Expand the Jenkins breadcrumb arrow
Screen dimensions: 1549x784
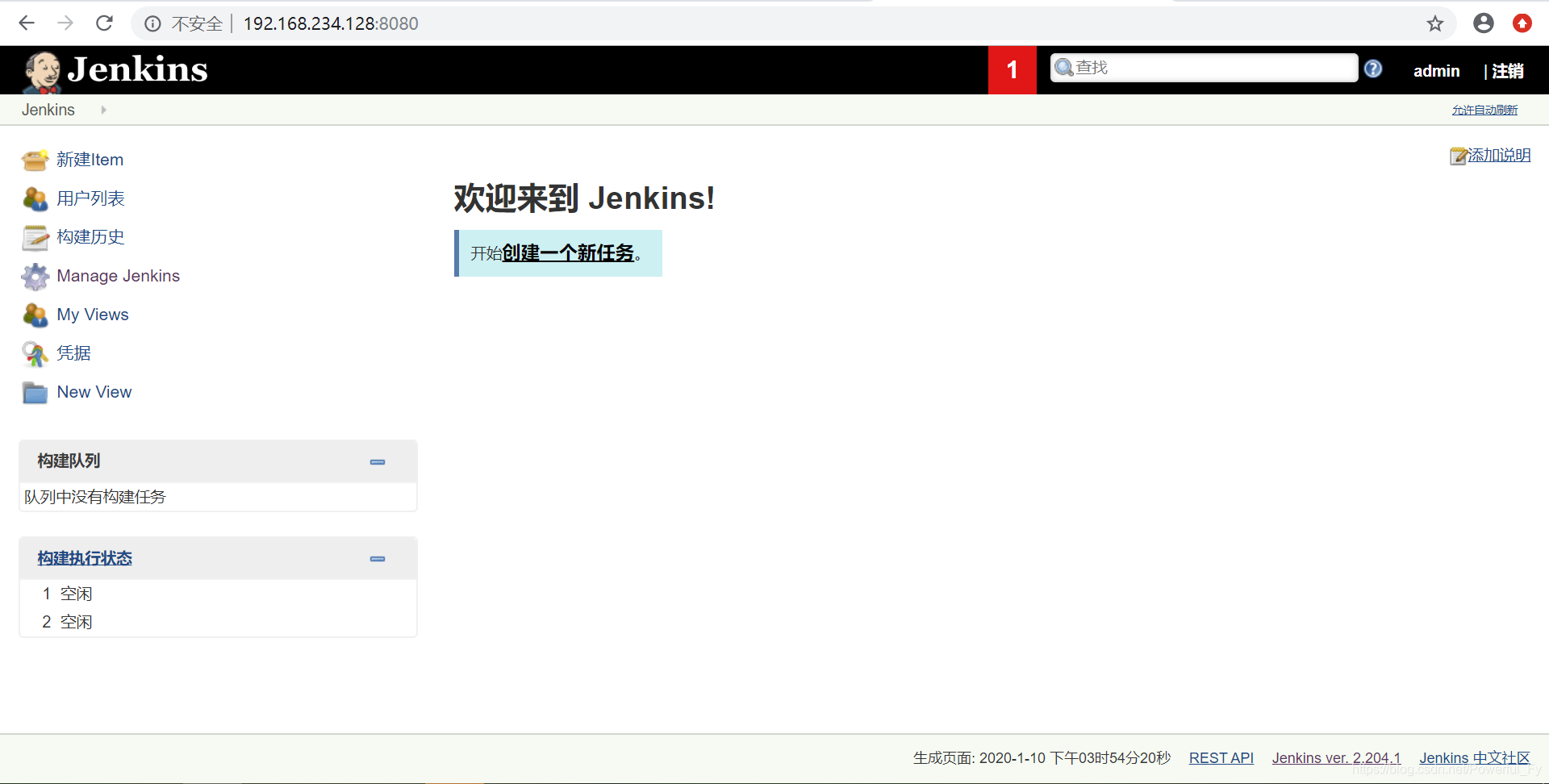103,110
